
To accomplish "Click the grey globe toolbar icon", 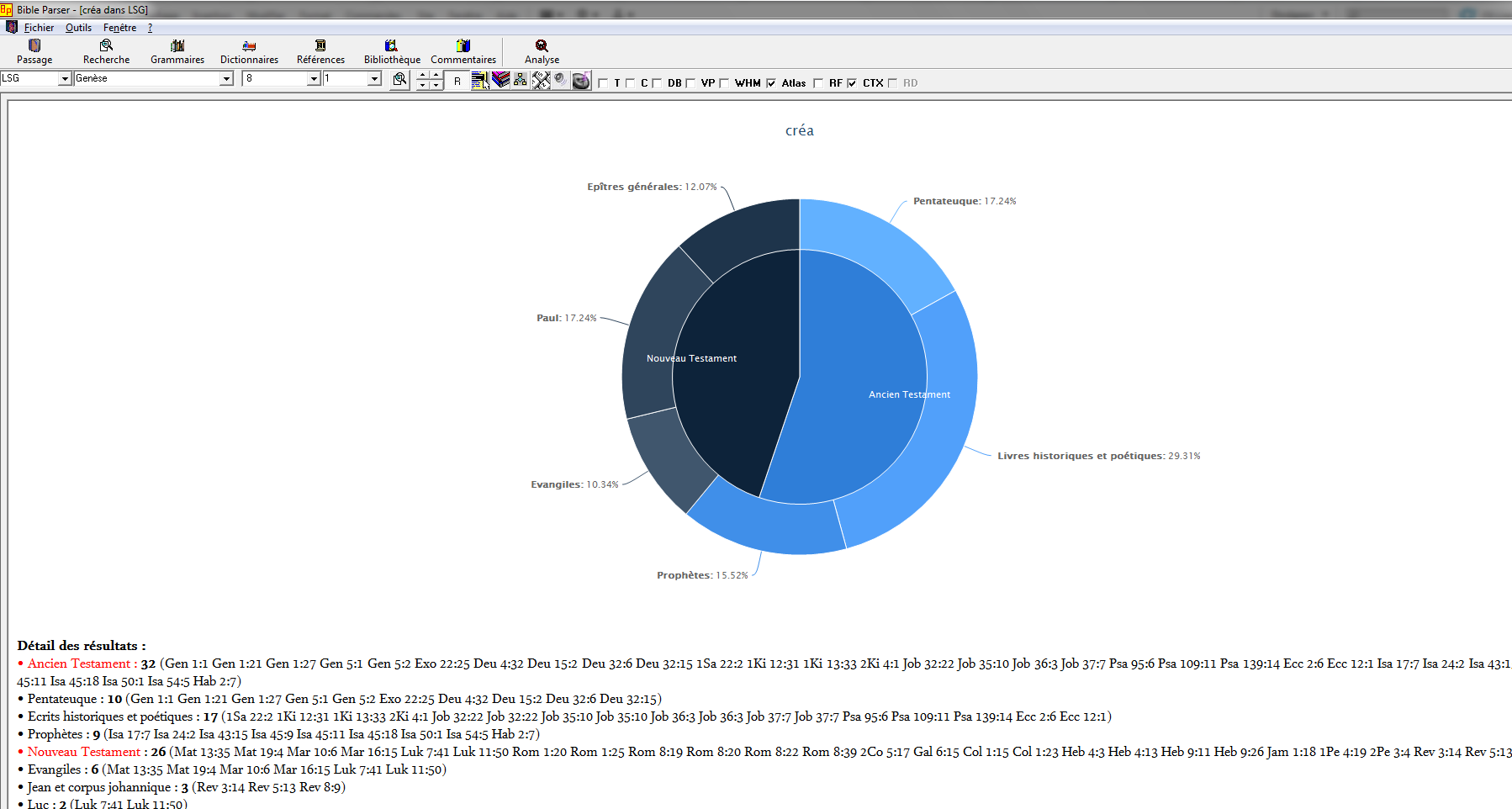I will tap(560, 80).
